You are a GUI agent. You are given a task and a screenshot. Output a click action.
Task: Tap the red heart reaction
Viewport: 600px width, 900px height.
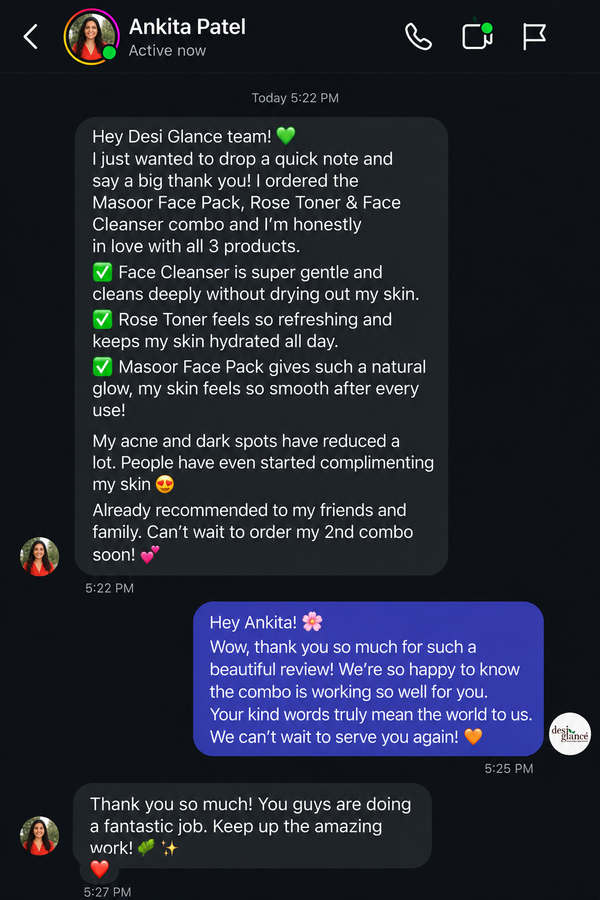99,868
